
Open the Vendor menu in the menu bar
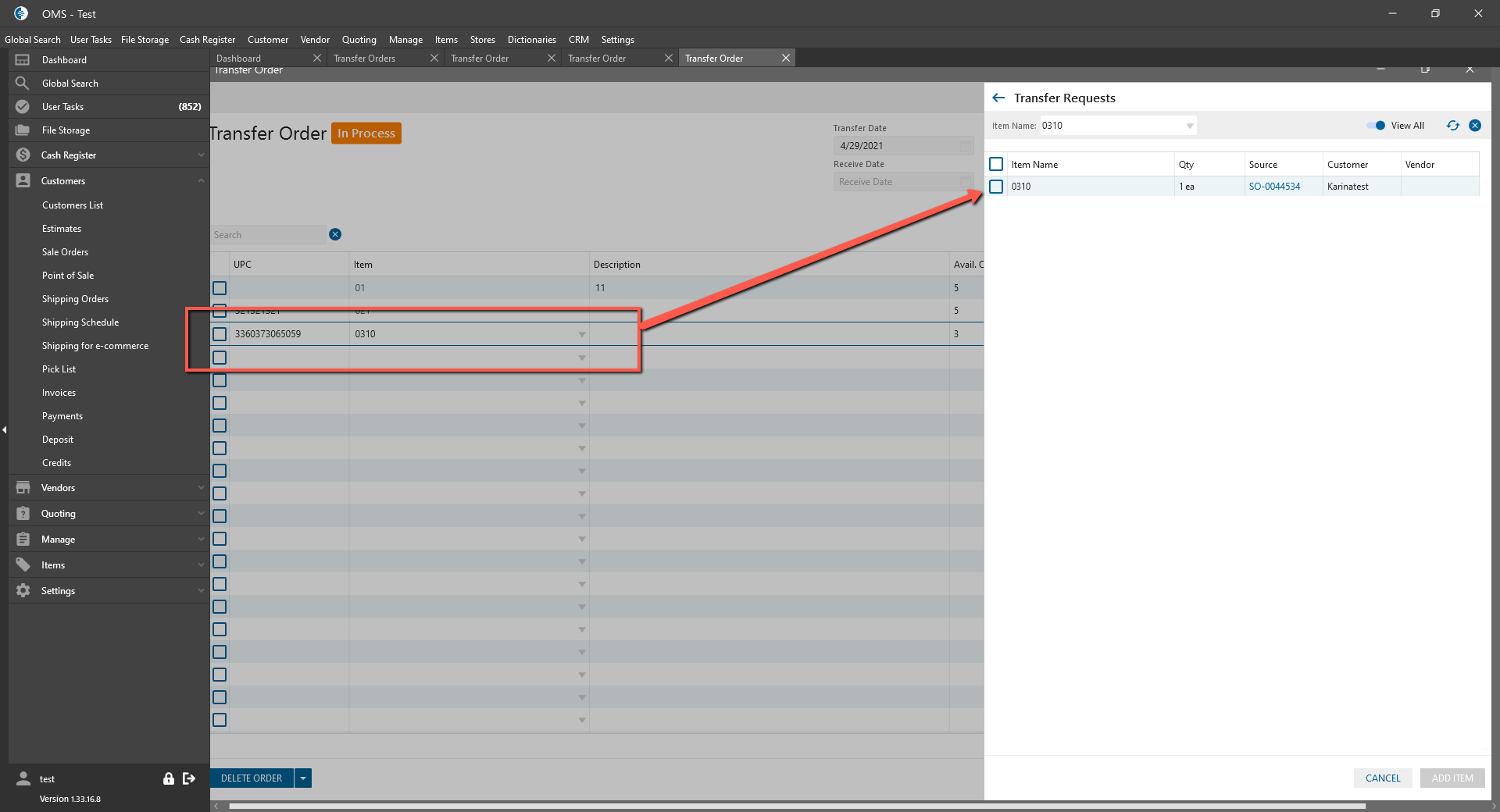[315, 40]
